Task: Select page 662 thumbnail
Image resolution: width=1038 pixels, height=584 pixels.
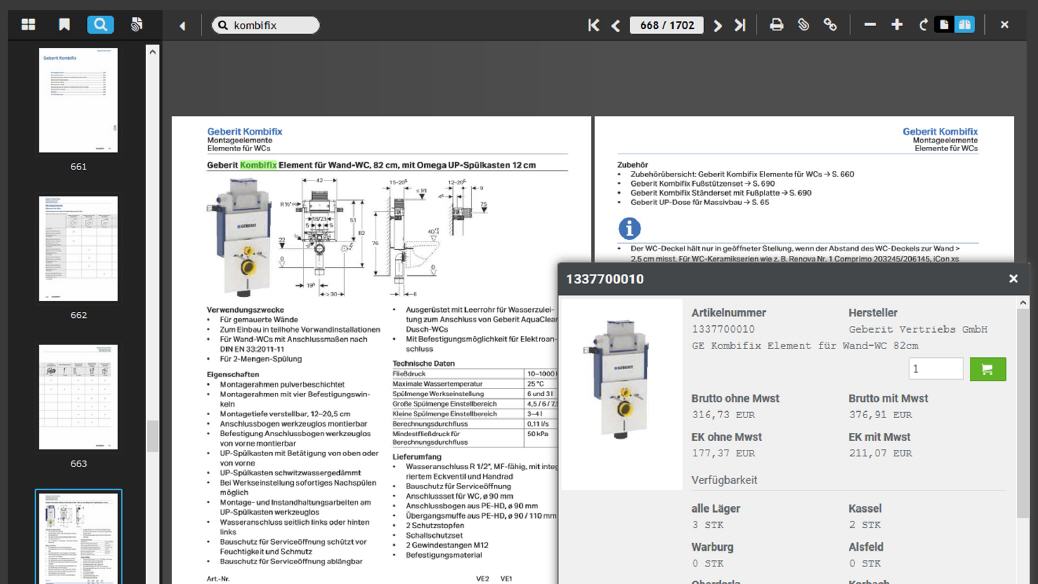Action: pos(78,248)
